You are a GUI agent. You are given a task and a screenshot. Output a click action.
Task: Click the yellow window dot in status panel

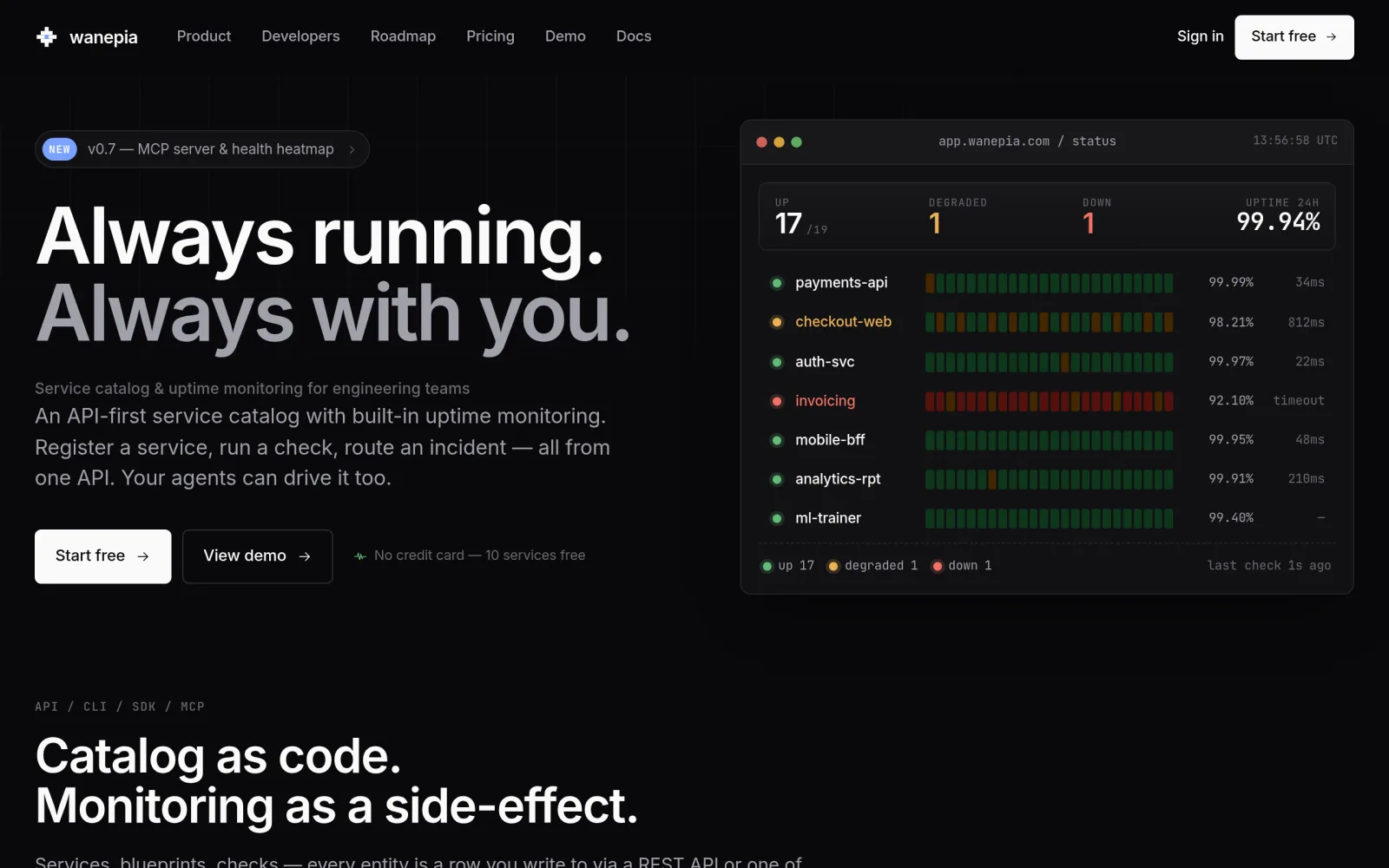coord(779,141)
